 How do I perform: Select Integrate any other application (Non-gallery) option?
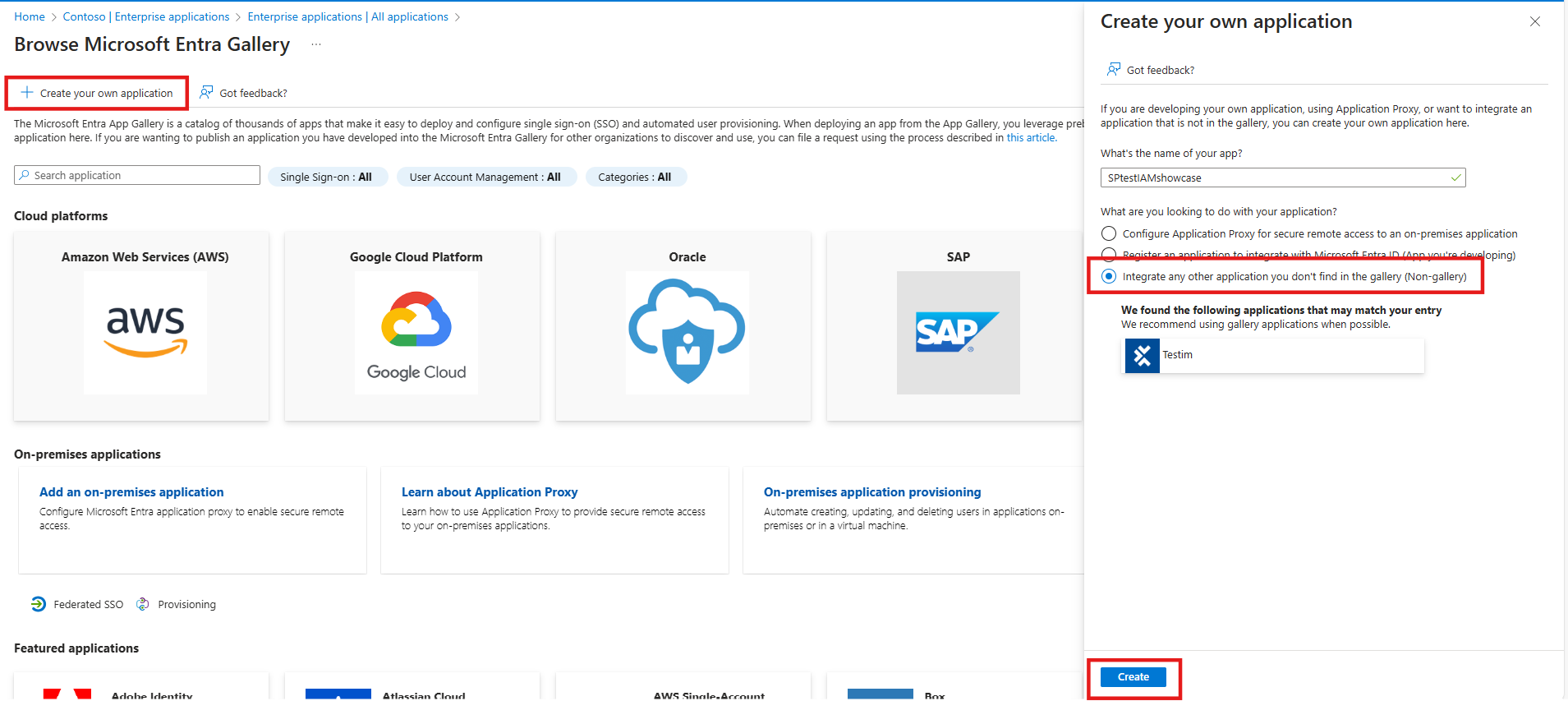1109,276
